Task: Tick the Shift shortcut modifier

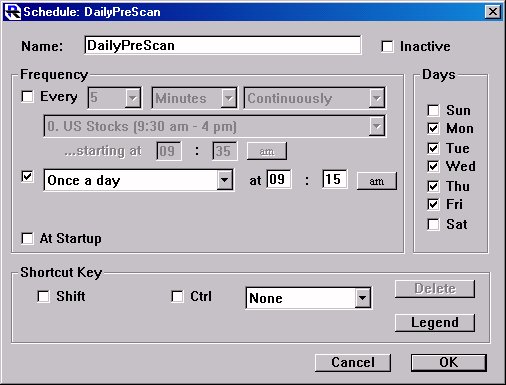Action: (43, 296)
